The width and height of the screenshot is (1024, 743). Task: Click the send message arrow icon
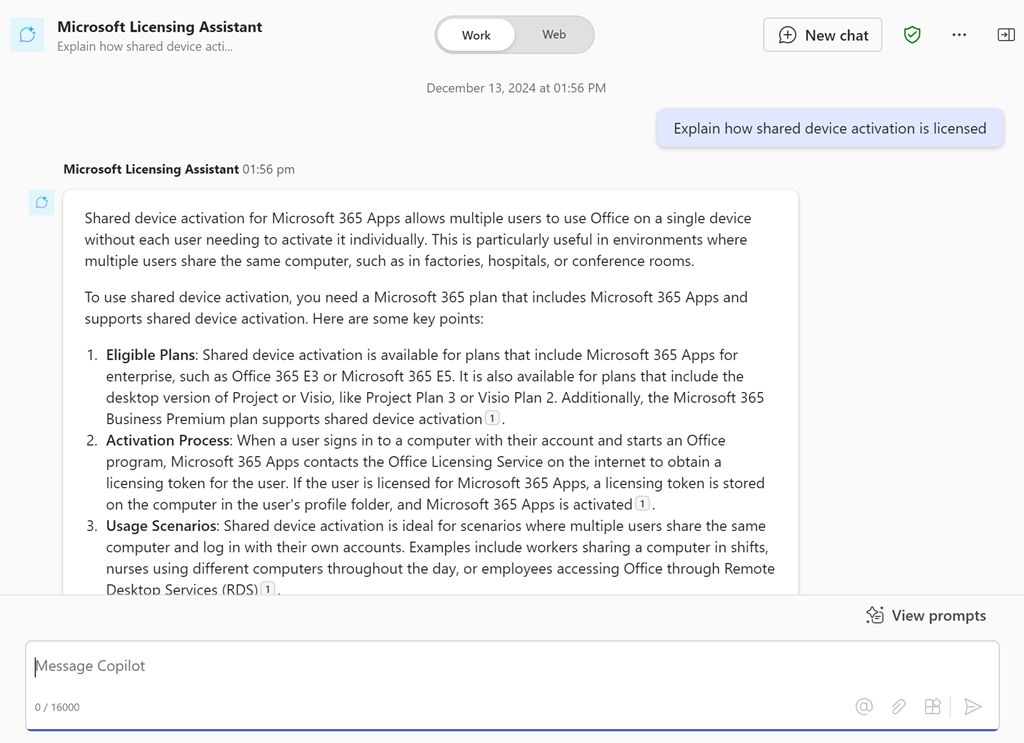(972, 707)
